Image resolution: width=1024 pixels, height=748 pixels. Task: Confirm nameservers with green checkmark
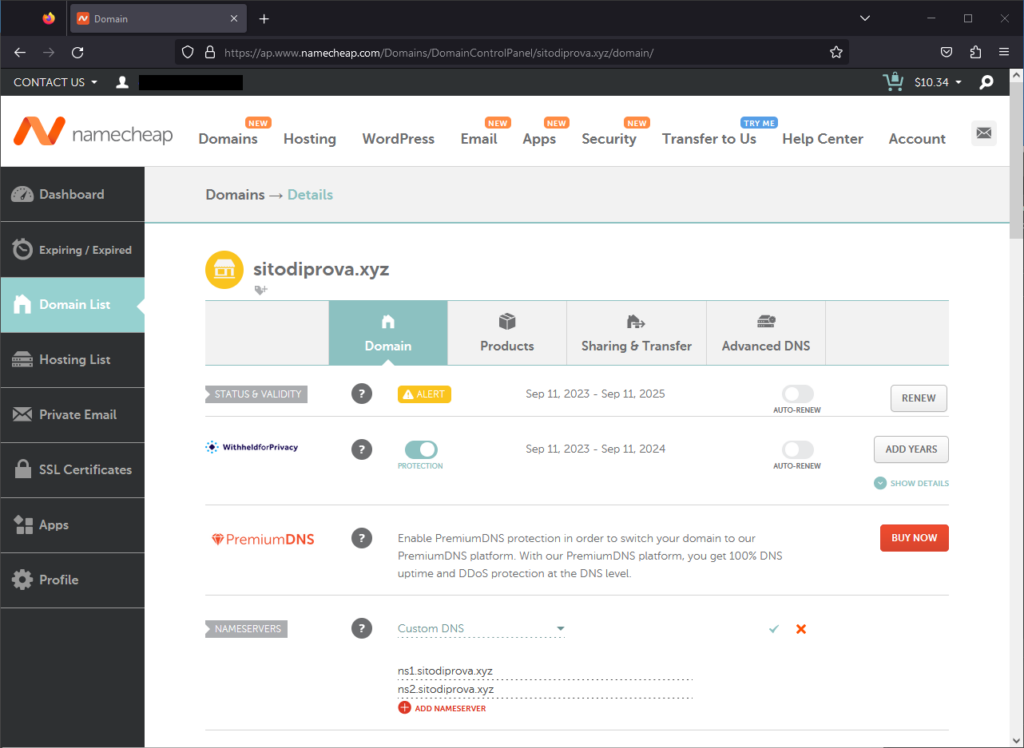774,629
